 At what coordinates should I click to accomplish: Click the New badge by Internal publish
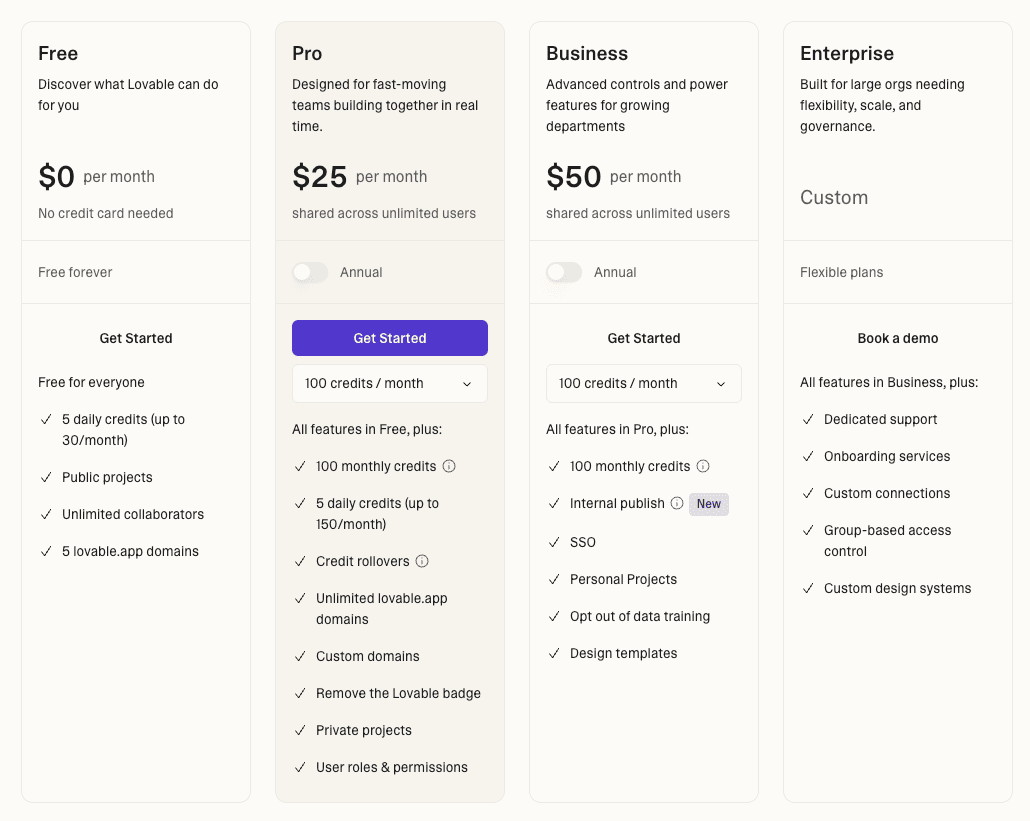[x=709, y=504]
